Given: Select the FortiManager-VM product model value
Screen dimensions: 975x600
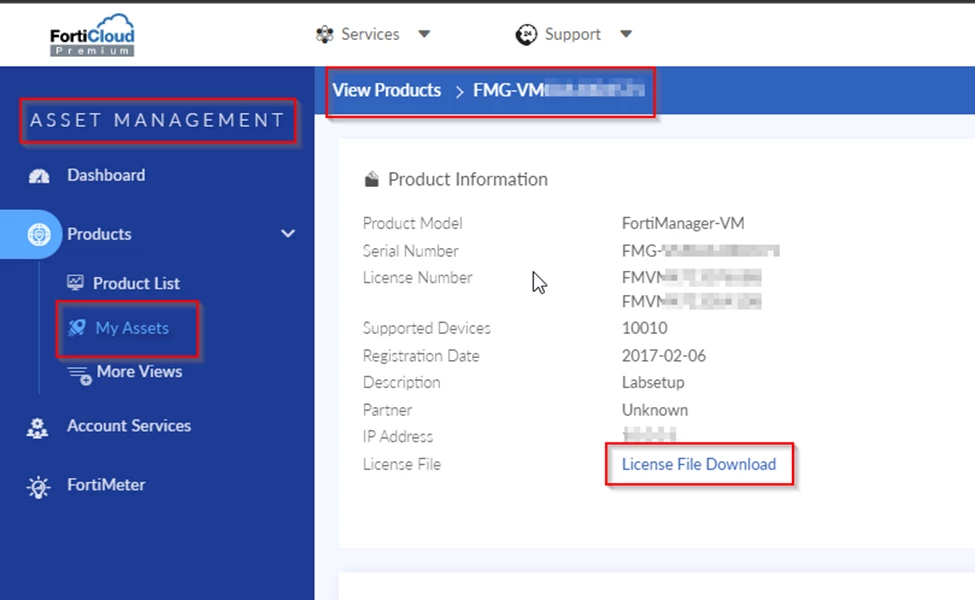Looking at the screenshot, I should 683,223.
